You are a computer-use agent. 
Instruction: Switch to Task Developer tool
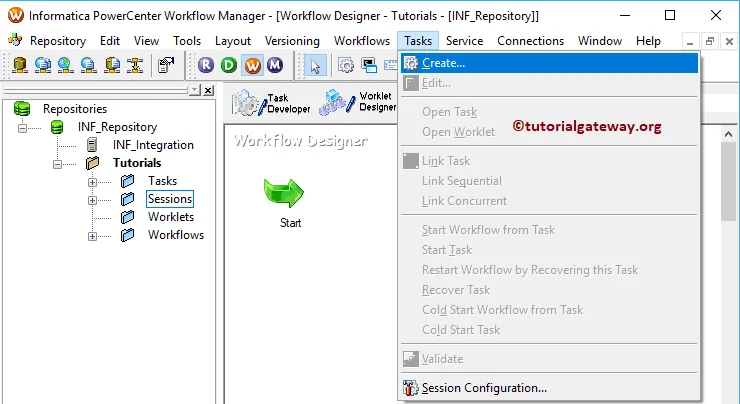(x=271, y=103)
